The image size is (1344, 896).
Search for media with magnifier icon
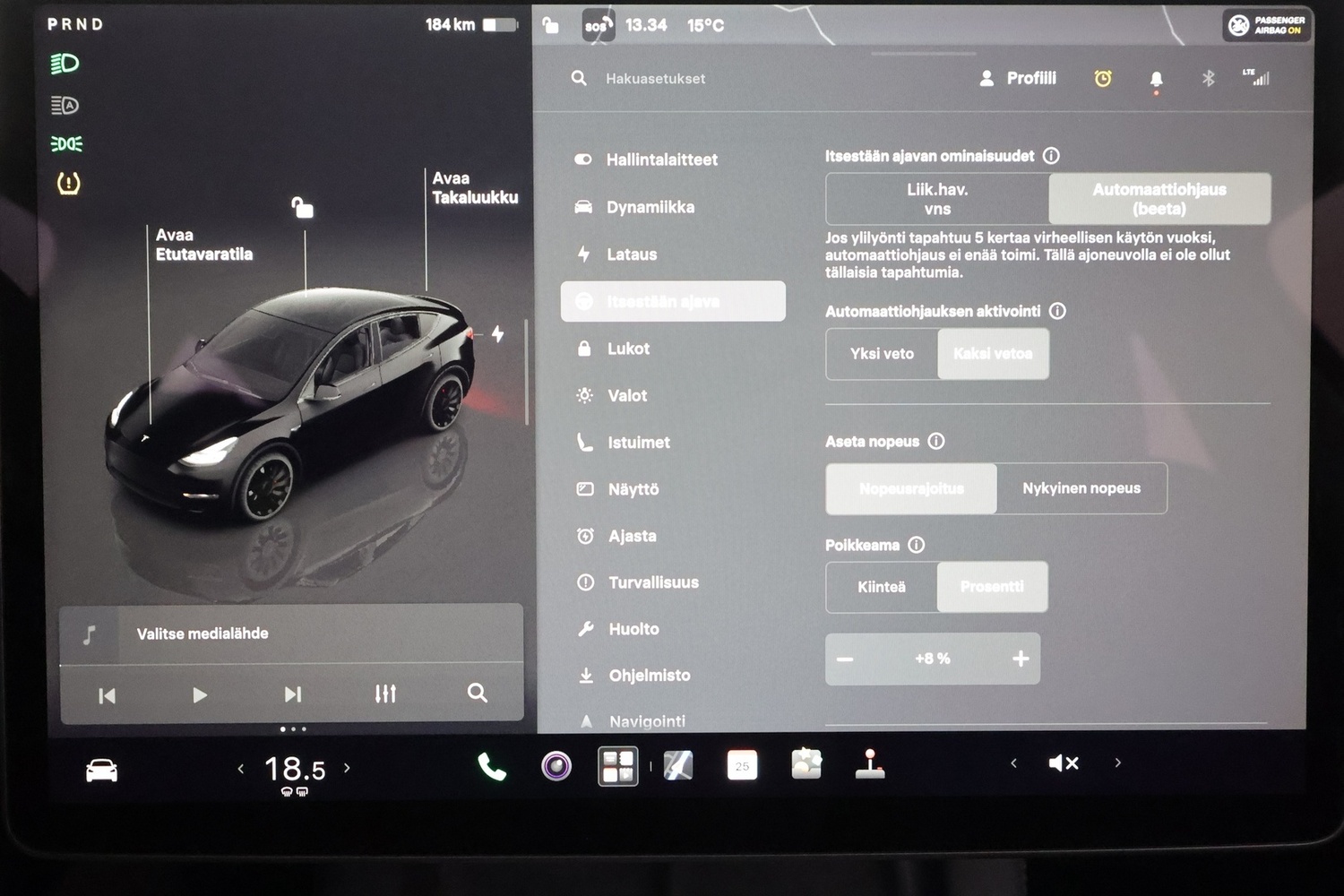(478, 693)
